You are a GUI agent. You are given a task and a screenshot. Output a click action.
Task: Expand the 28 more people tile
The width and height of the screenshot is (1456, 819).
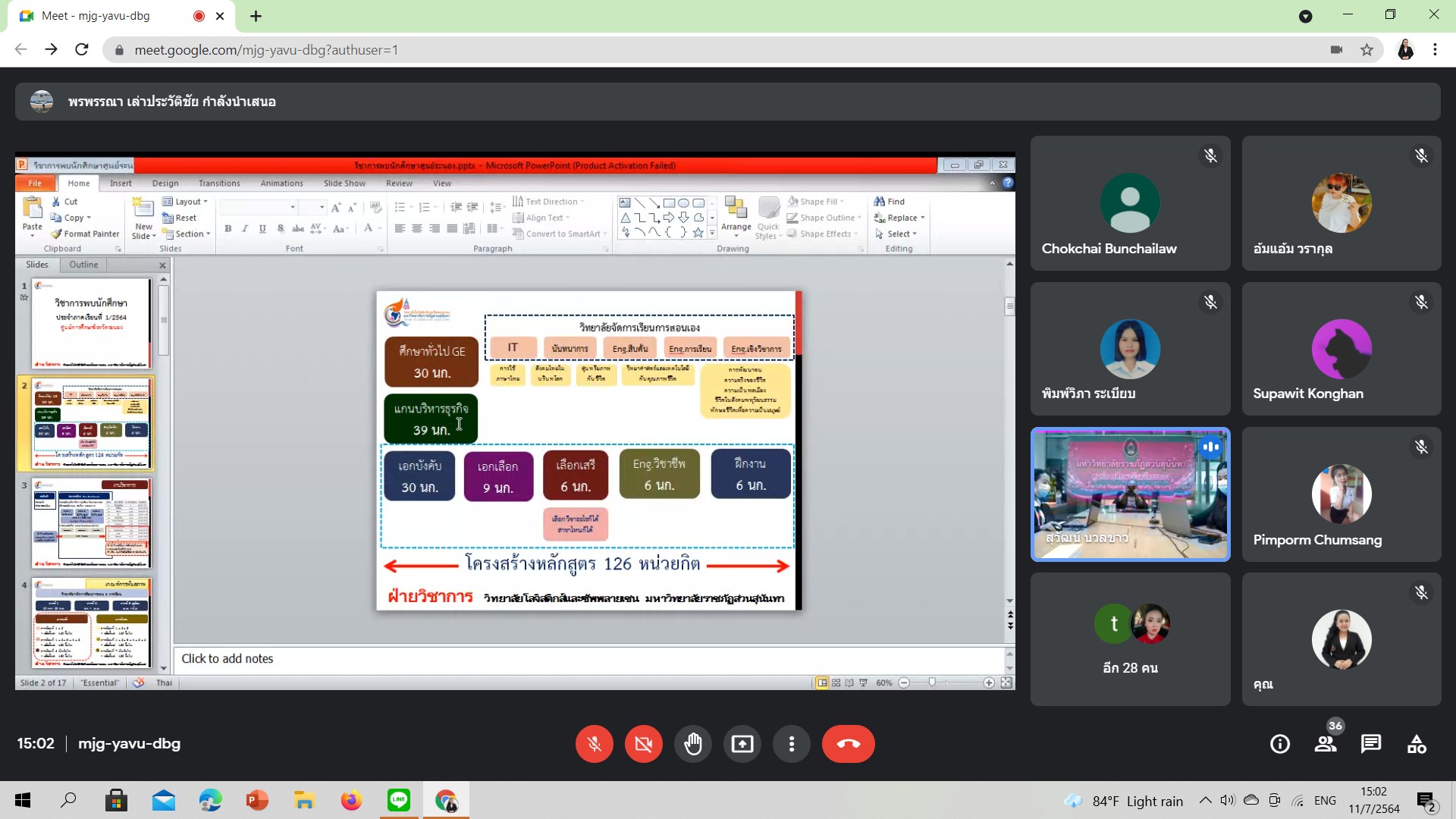click(x=1130, y=639)
